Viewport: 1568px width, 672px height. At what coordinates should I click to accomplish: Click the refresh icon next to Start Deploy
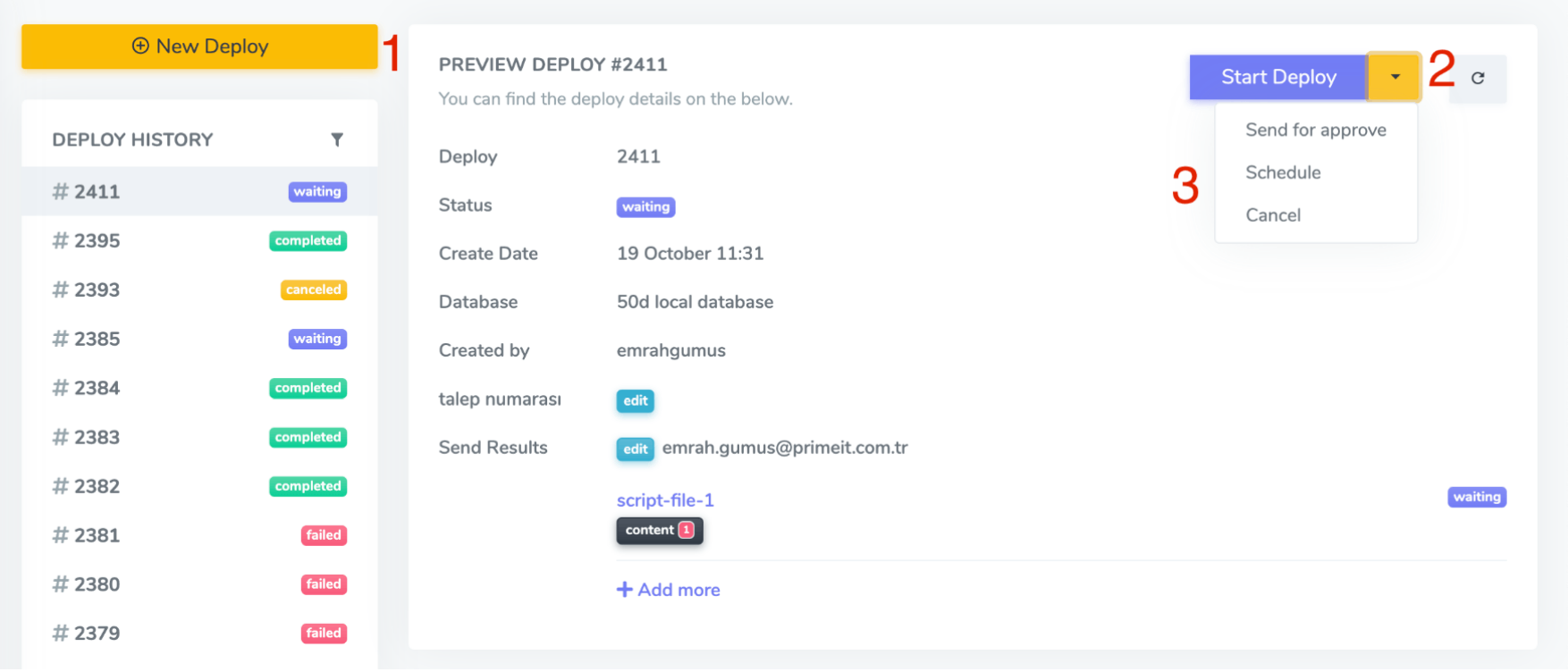pos(1478,79)
